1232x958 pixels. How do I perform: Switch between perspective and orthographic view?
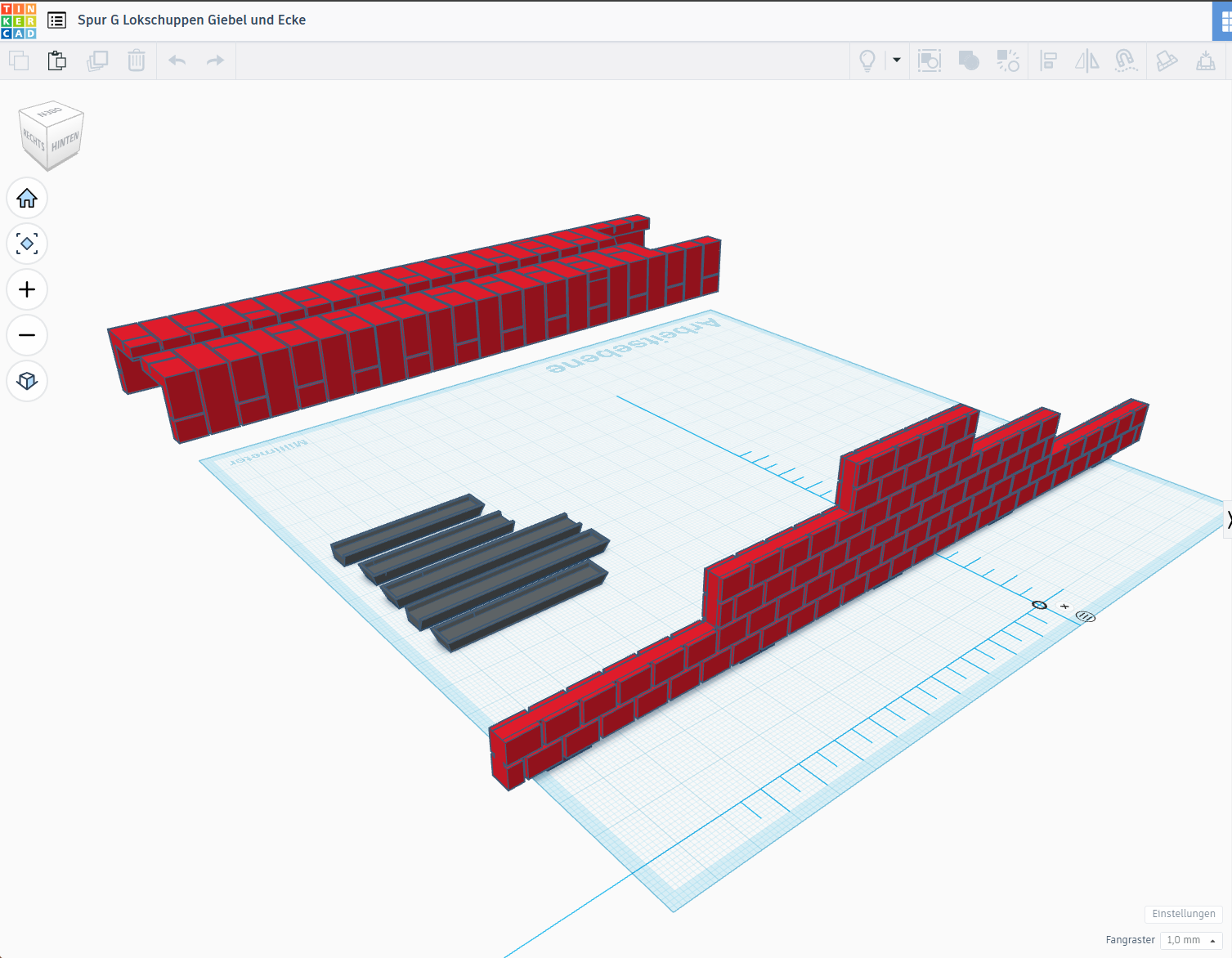27,381
